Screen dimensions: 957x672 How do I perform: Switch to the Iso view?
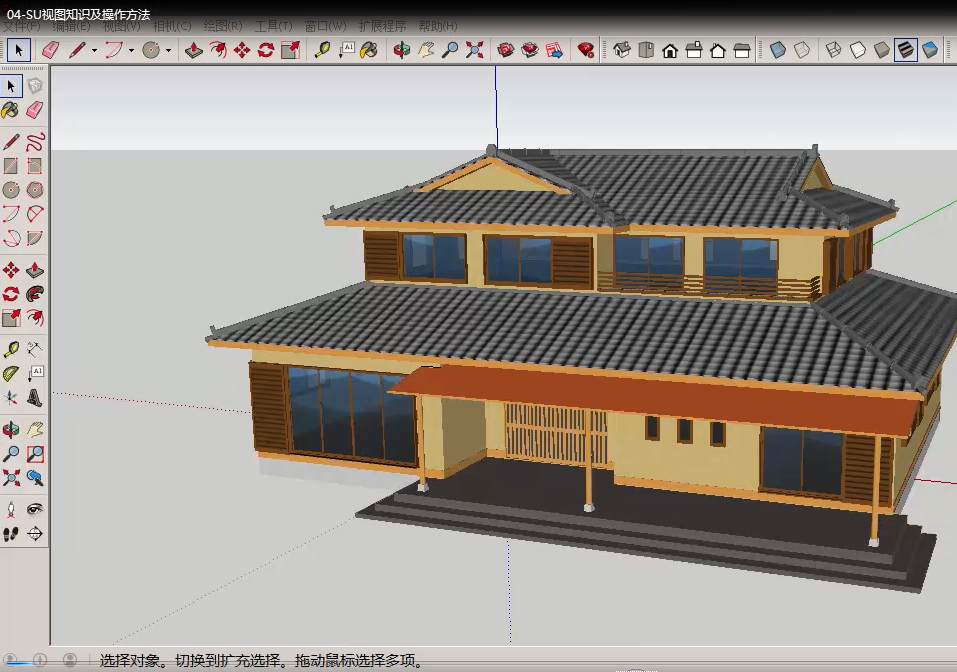[622, 50]
